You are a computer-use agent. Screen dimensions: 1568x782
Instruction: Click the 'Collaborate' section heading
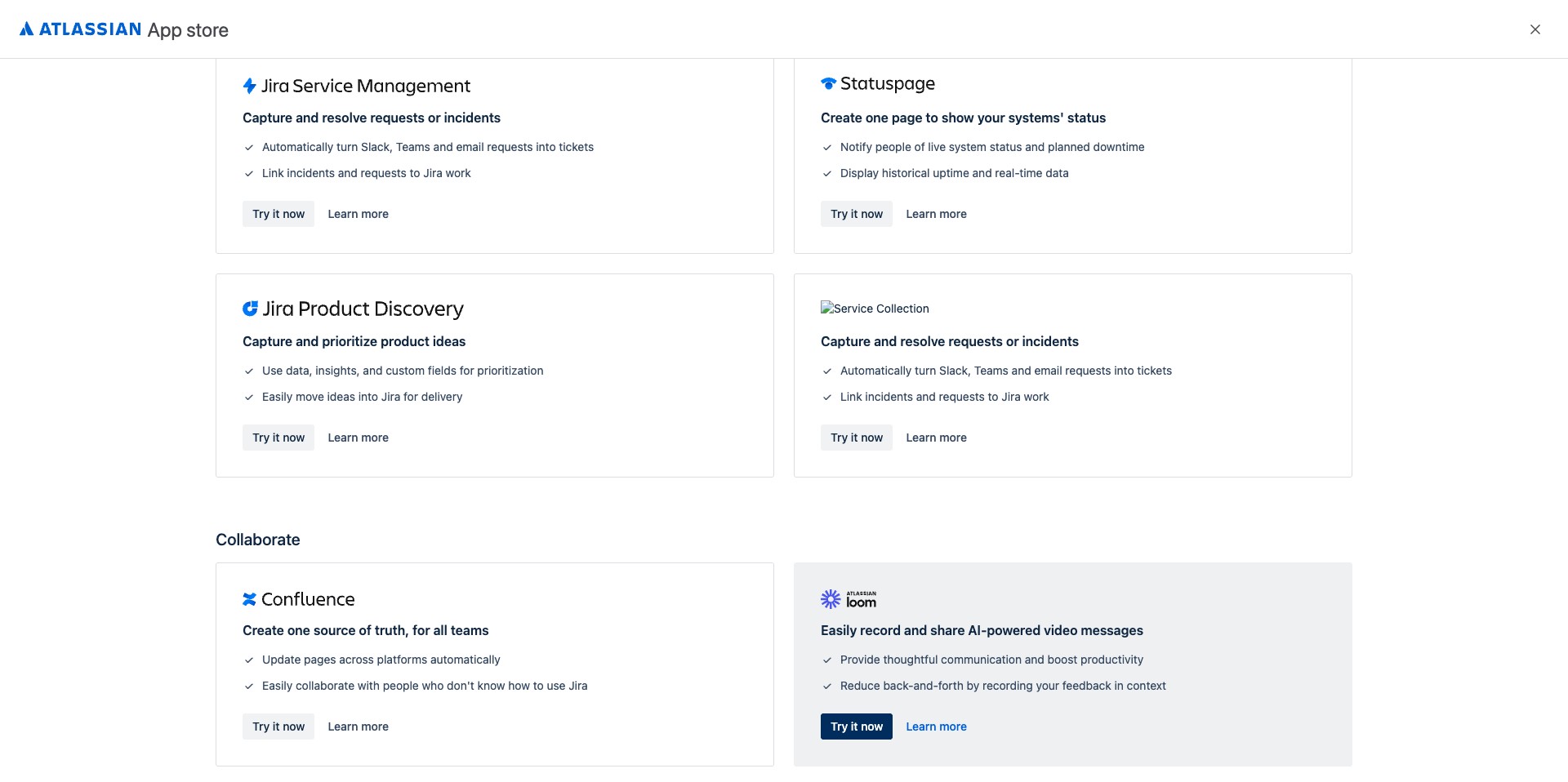pyautogui.click(x=258, y=540)
